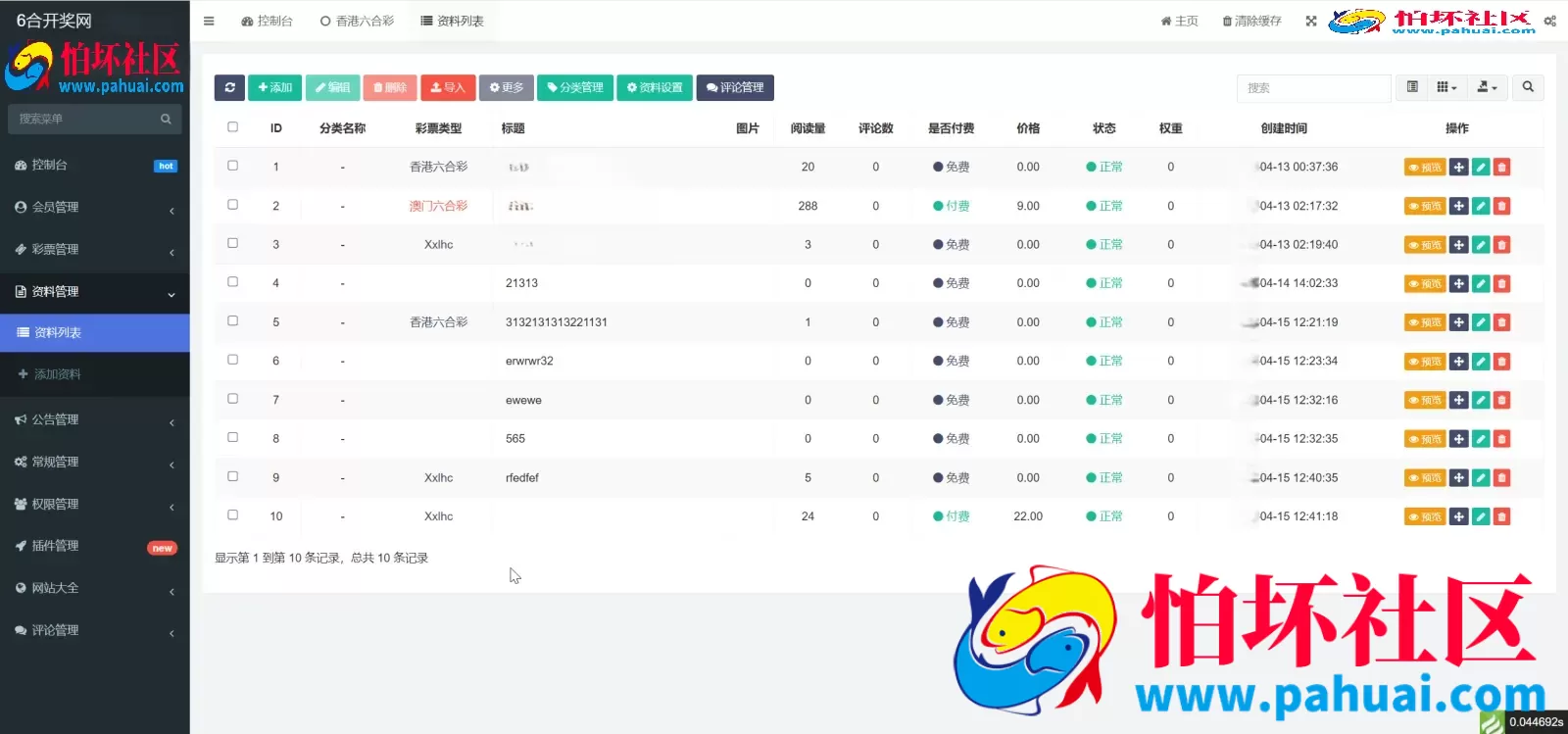Click the magnifier search button above the table
Viewport: 1568px width, 734px height.
click(1528, 87)
